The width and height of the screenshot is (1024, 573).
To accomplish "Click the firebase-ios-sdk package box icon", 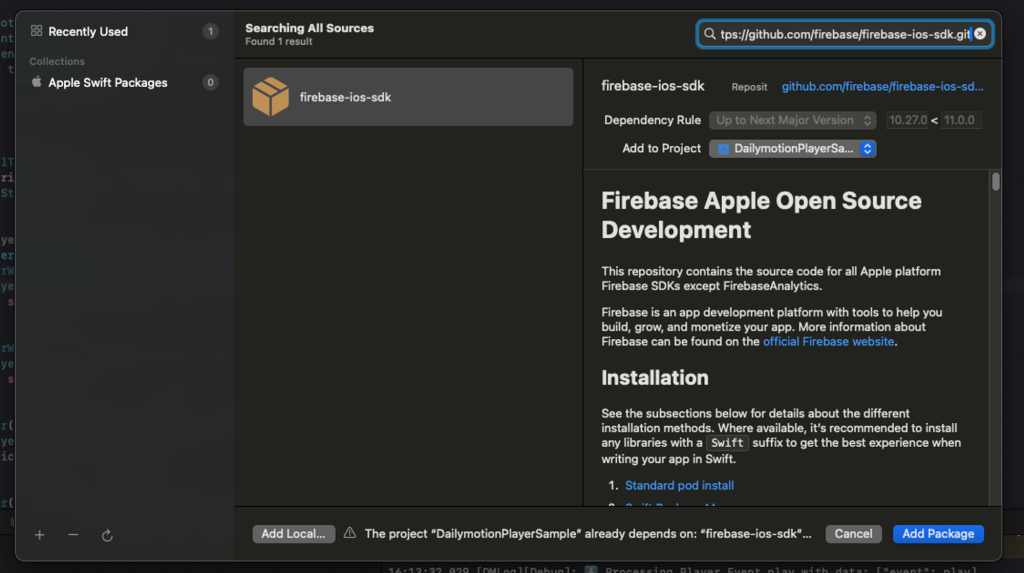I will point(270,97).
